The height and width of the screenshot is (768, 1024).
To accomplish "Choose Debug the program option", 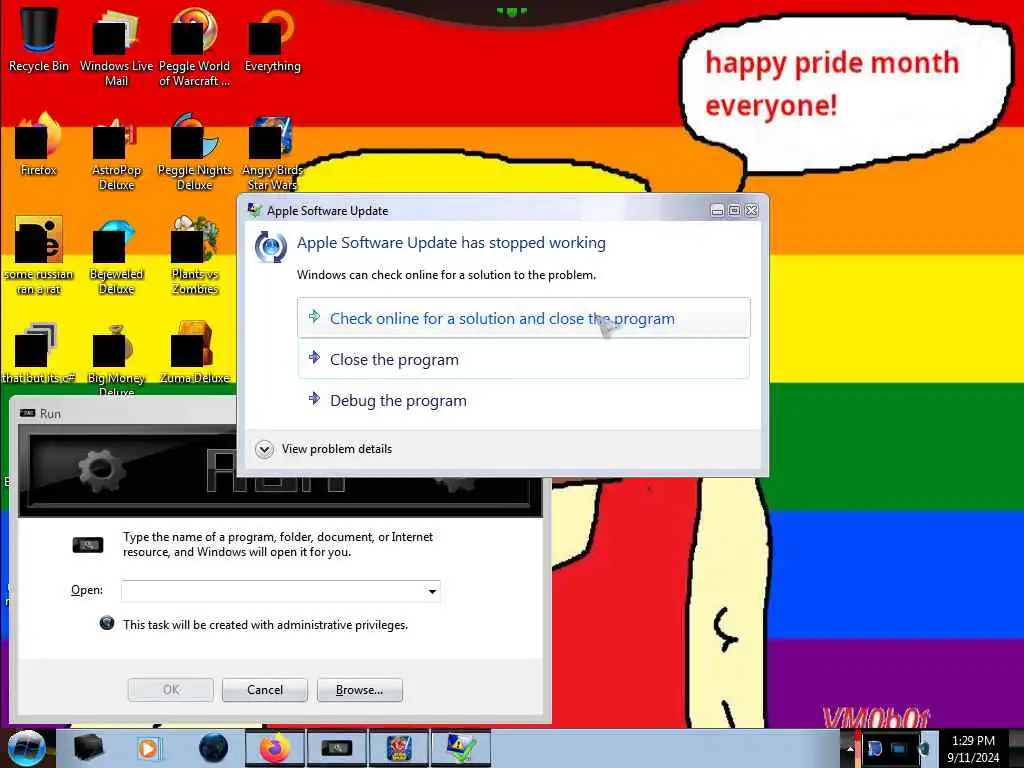I will pyautogui.click(x=524, y=400).
